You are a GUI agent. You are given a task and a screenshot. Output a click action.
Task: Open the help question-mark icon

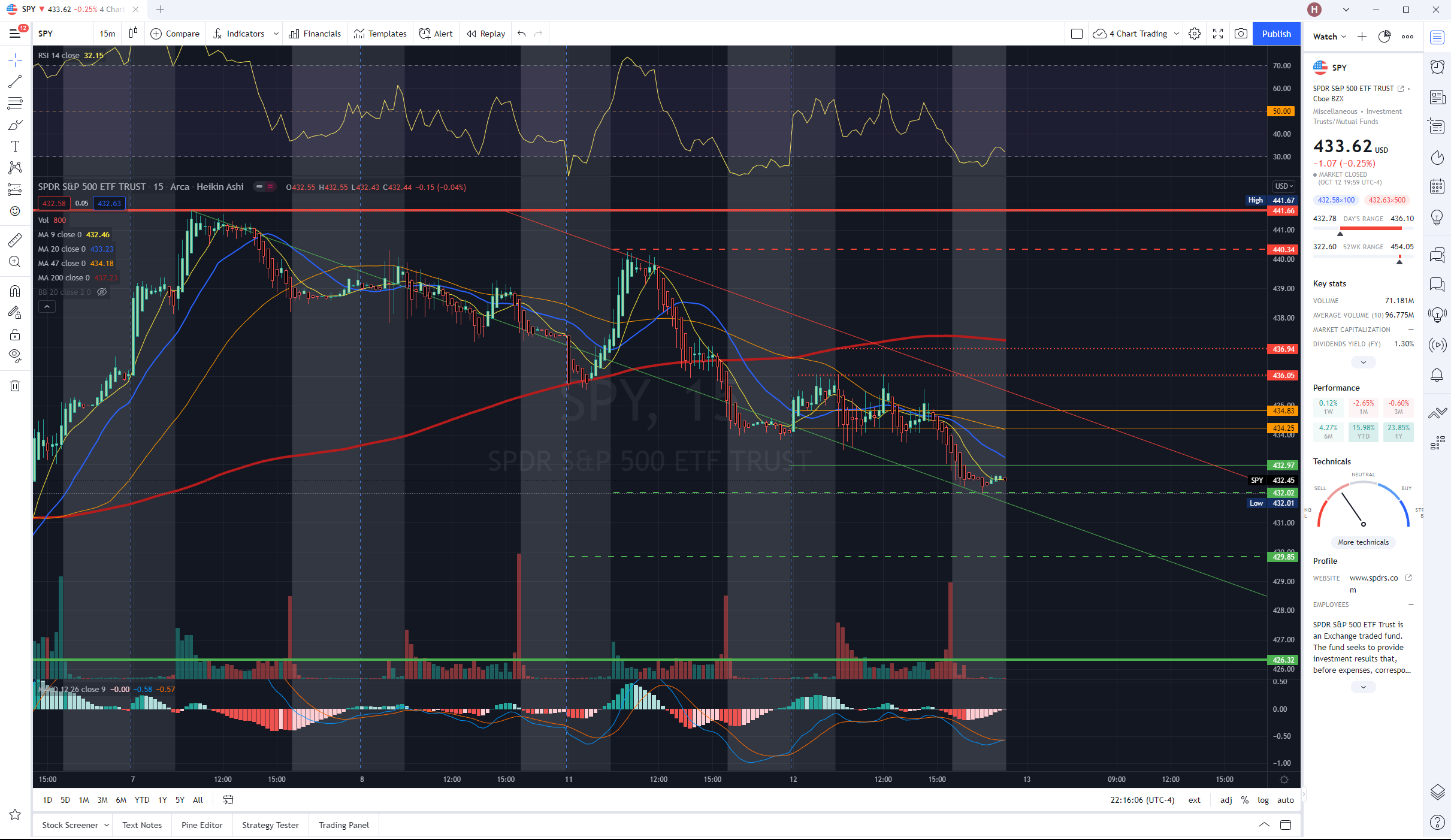coord(1437,823)
